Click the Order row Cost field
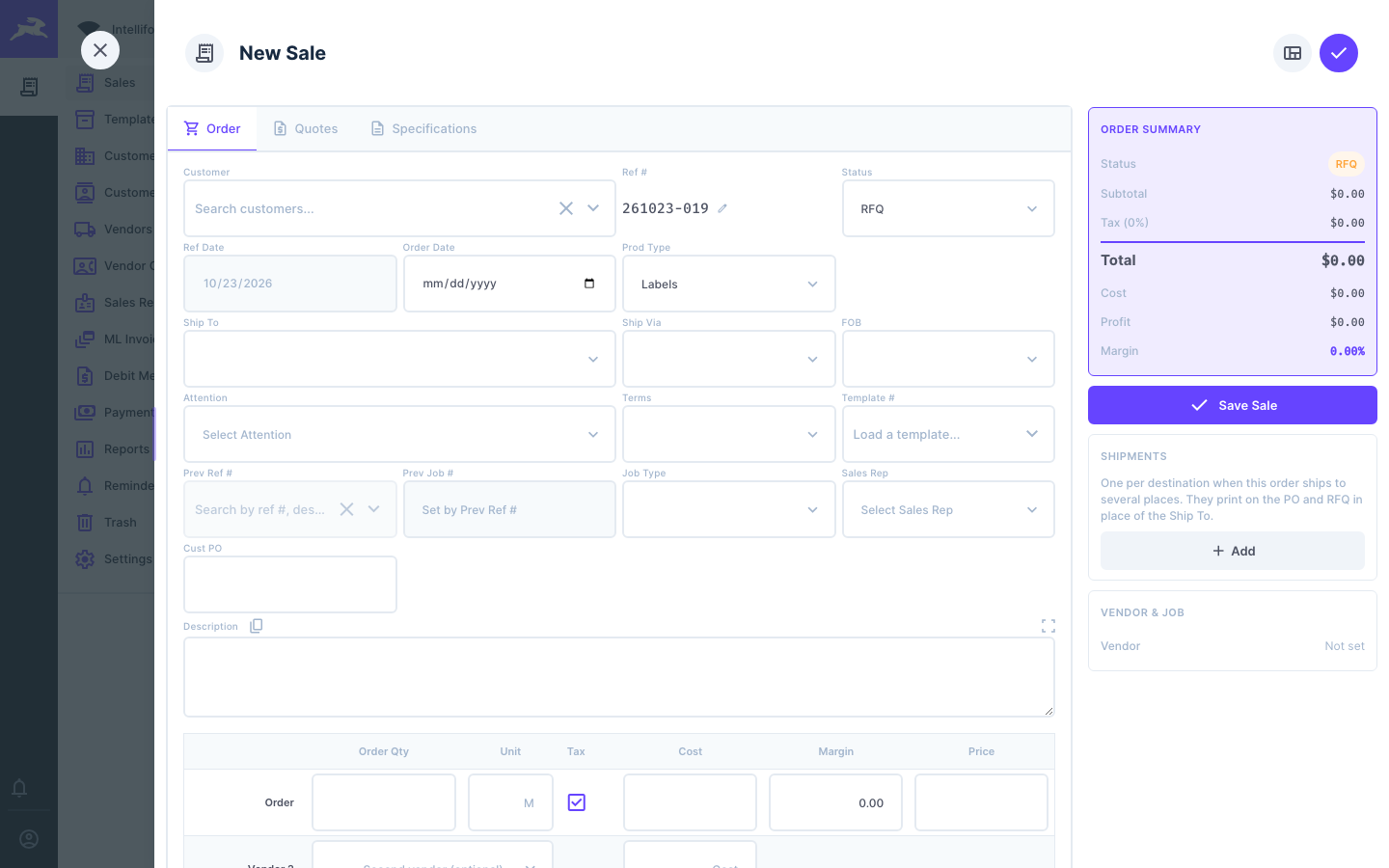Screen dimensions: 1389x868 coord(690,802)
